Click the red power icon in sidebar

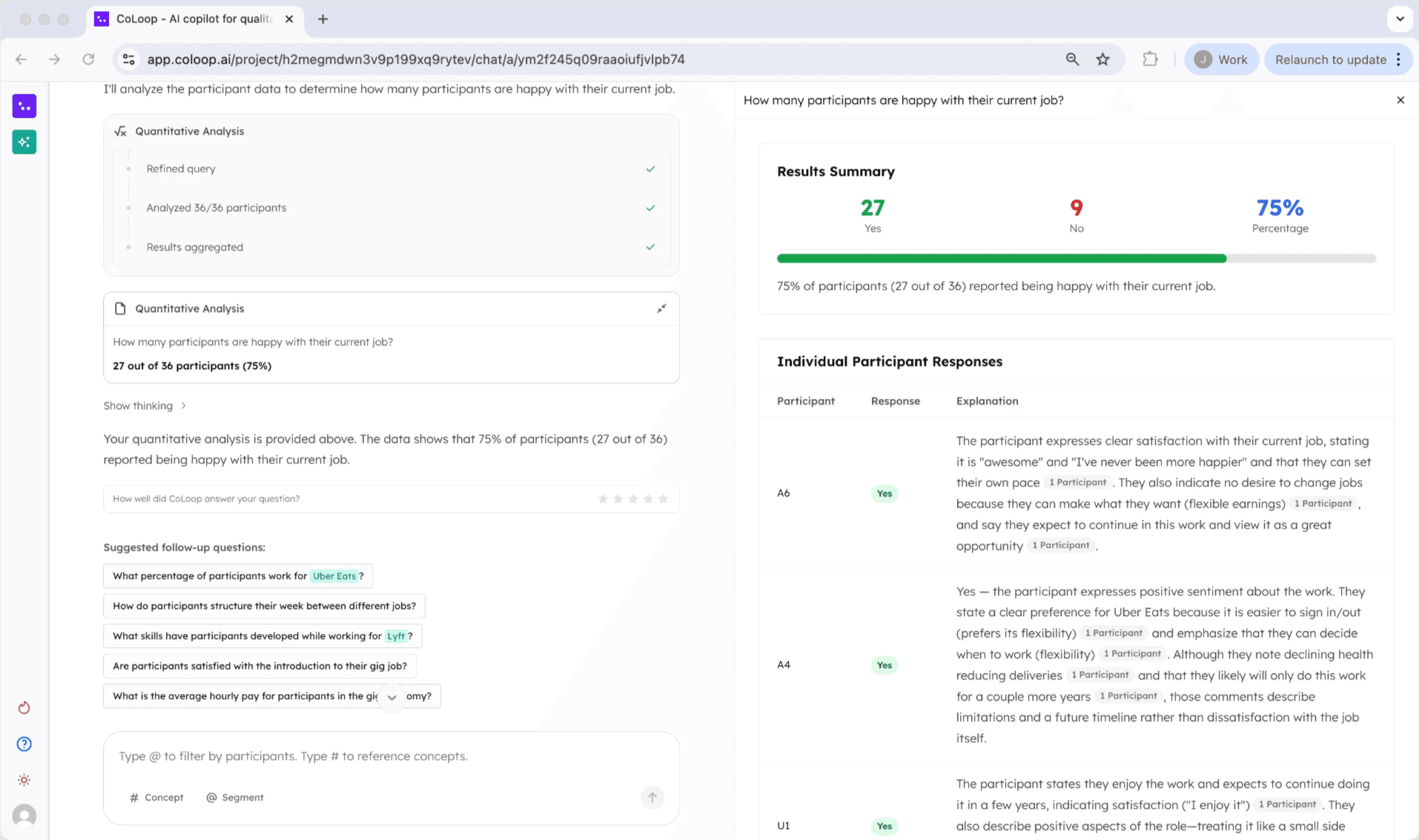(24, 708)
